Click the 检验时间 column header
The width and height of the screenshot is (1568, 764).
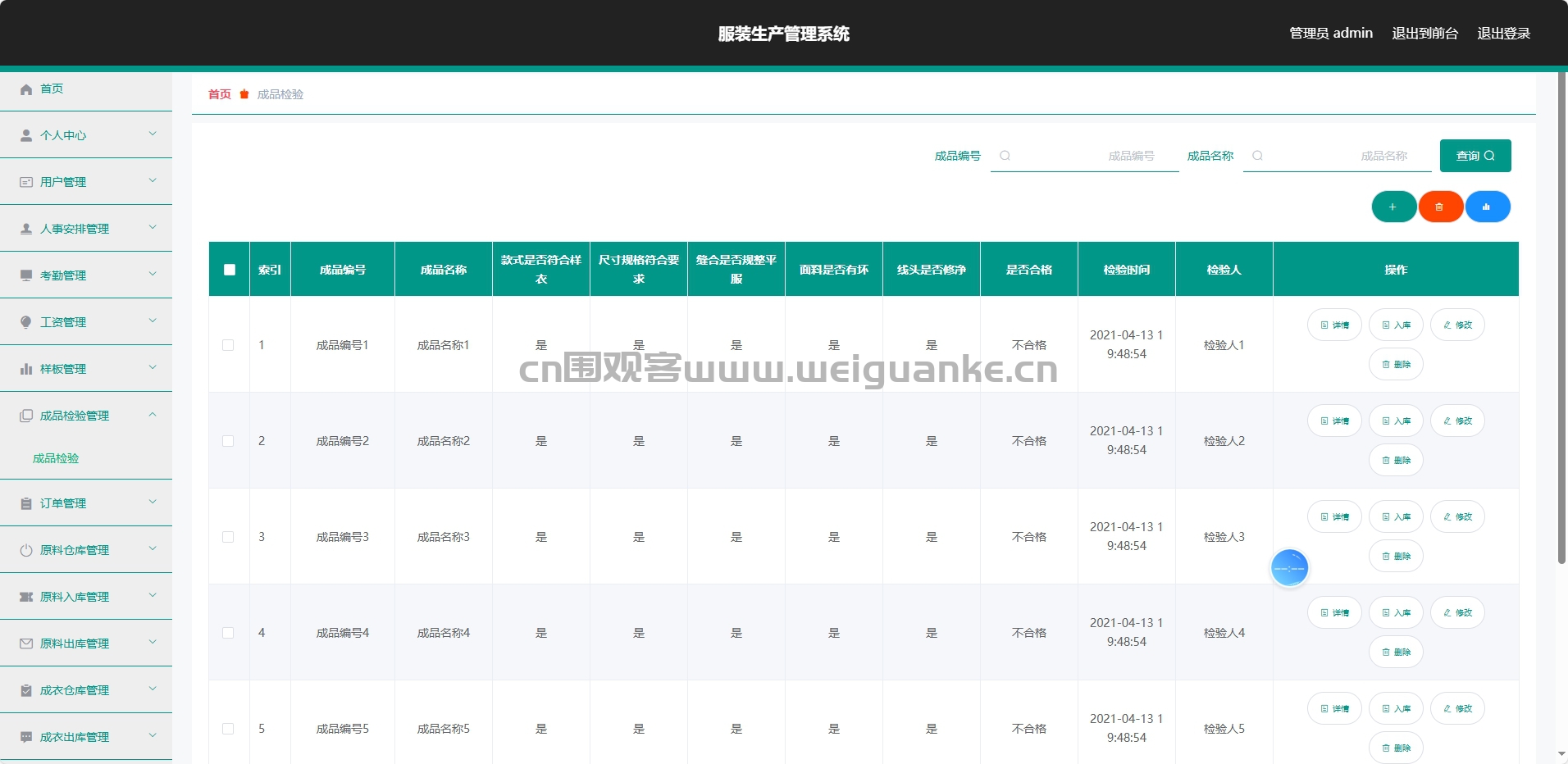1127,270
